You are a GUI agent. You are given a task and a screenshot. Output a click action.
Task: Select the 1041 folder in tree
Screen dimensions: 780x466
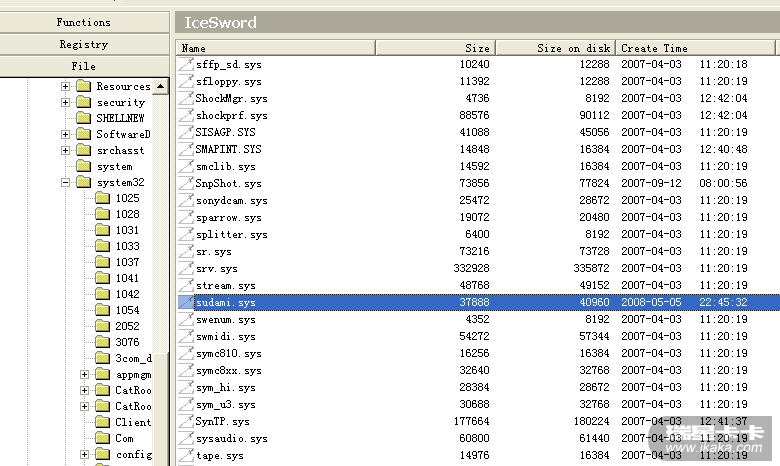[127, 278]
